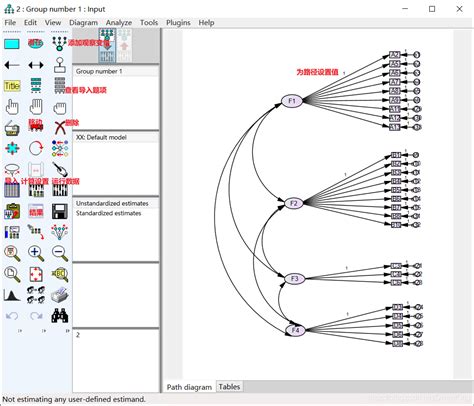Click the save diagram floppy disk icon

point(60,211)
